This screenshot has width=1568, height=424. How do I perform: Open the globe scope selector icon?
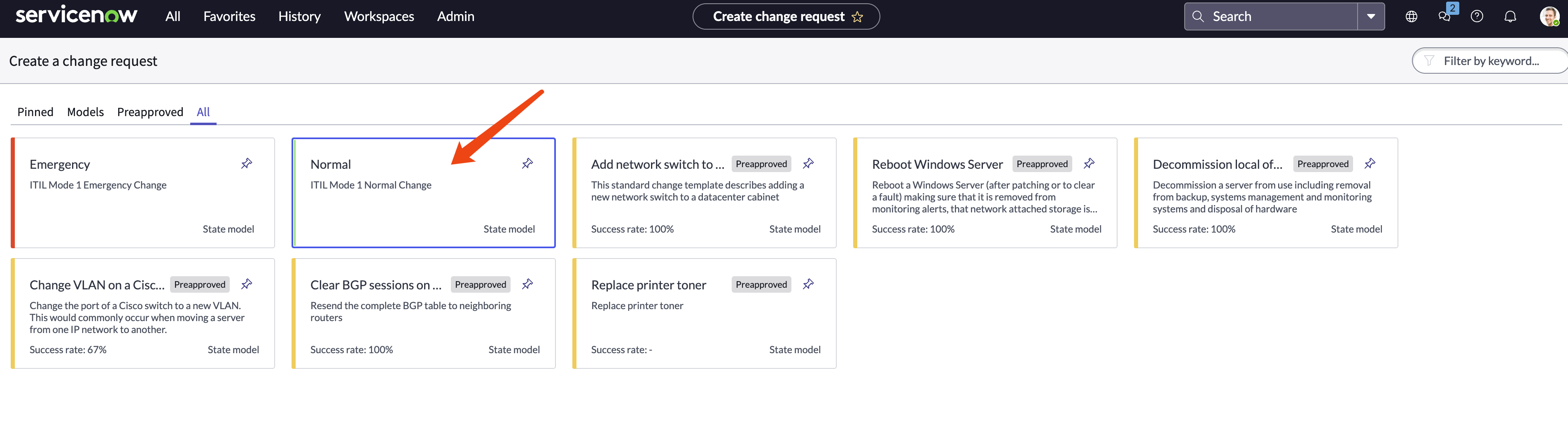pyautogui.click(x=1411, y=17)
